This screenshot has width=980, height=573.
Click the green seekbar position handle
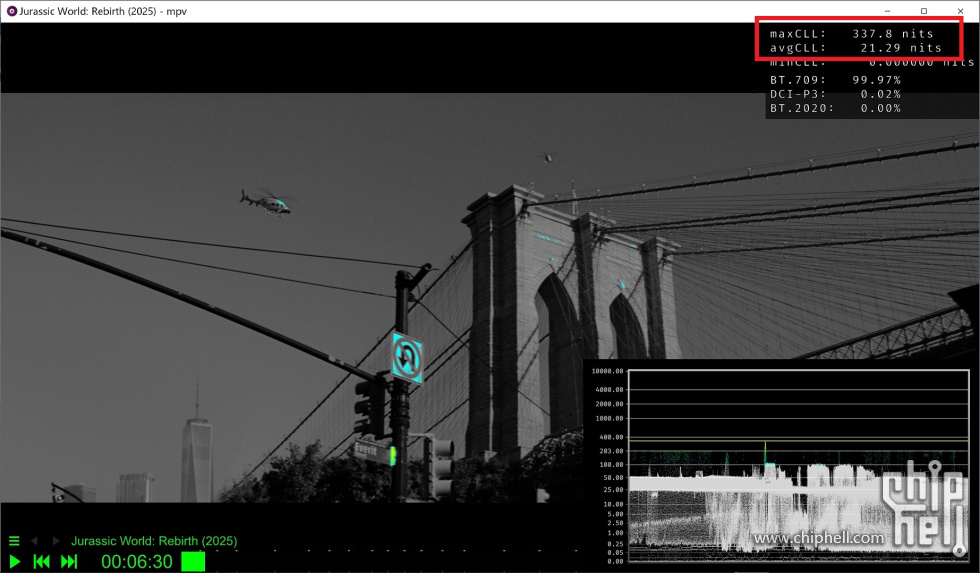(x=193, y=562)
